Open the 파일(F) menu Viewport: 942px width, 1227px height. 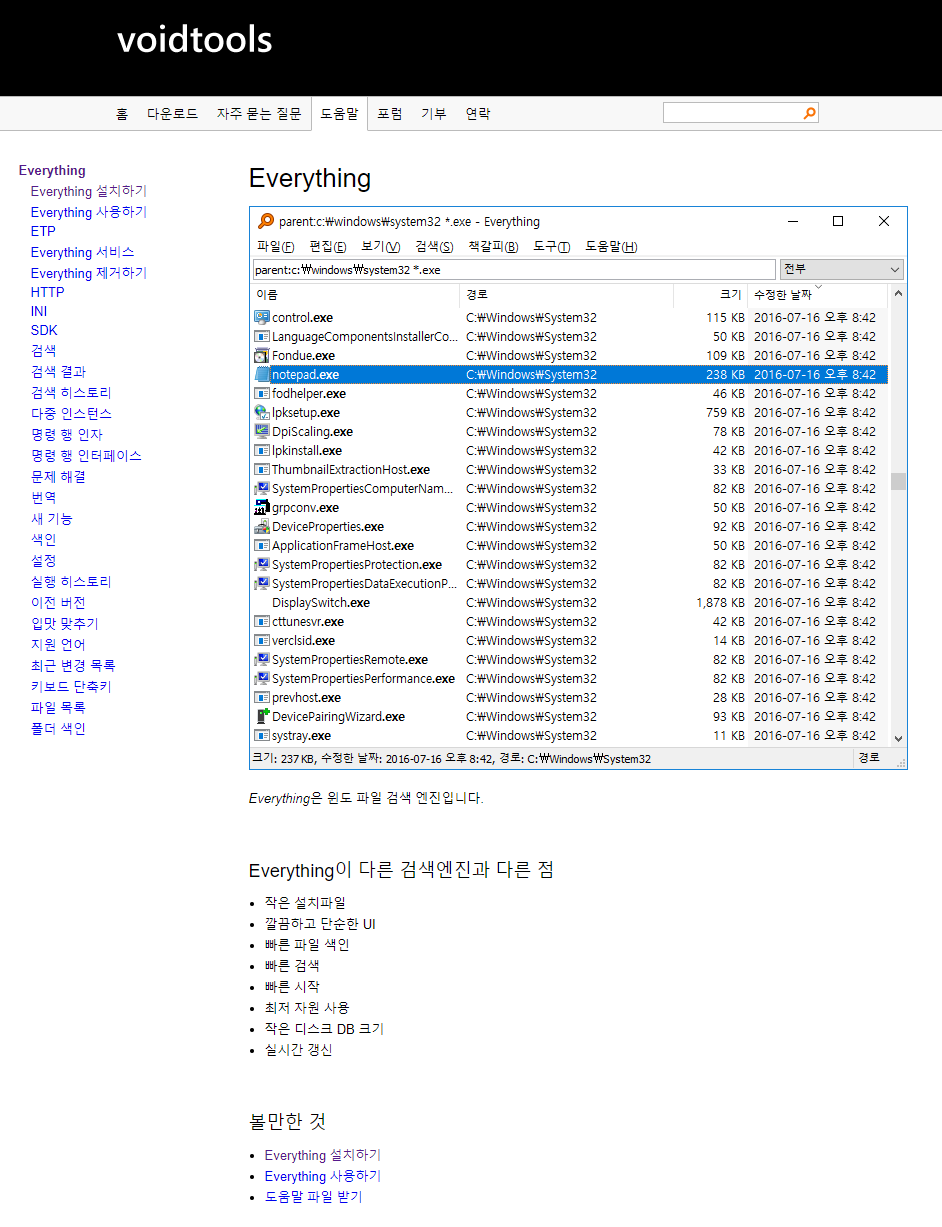tap(275, 247)
